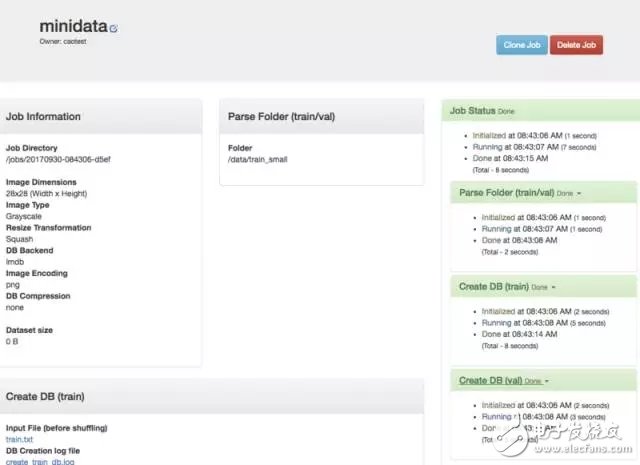Screen dimensions: 640x465
Task: Click the Create DB (train) status heading
Action: [x=494, y=286]
